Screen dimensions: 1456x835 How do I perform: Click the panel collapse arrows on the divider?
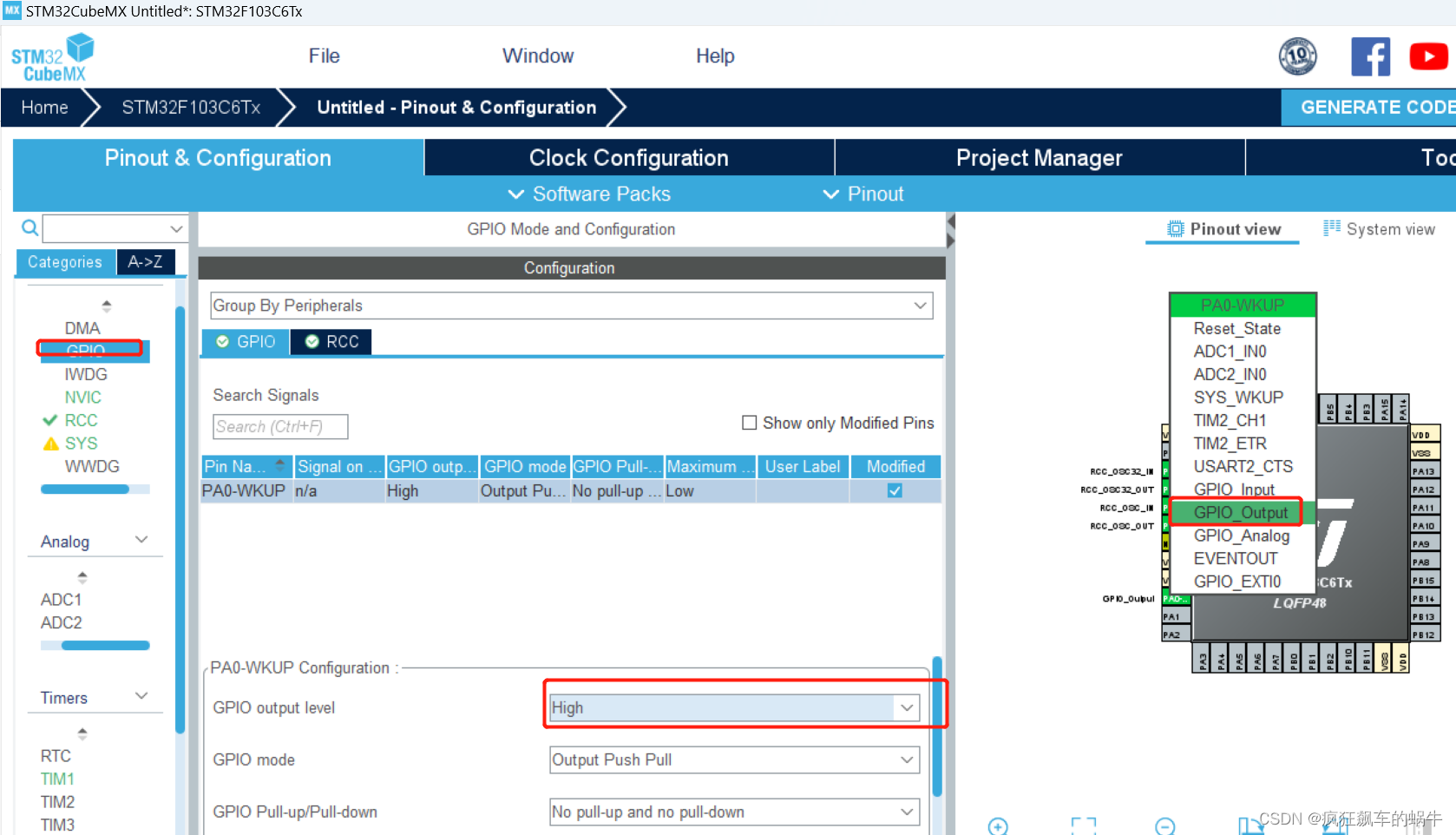coord(951,231)
